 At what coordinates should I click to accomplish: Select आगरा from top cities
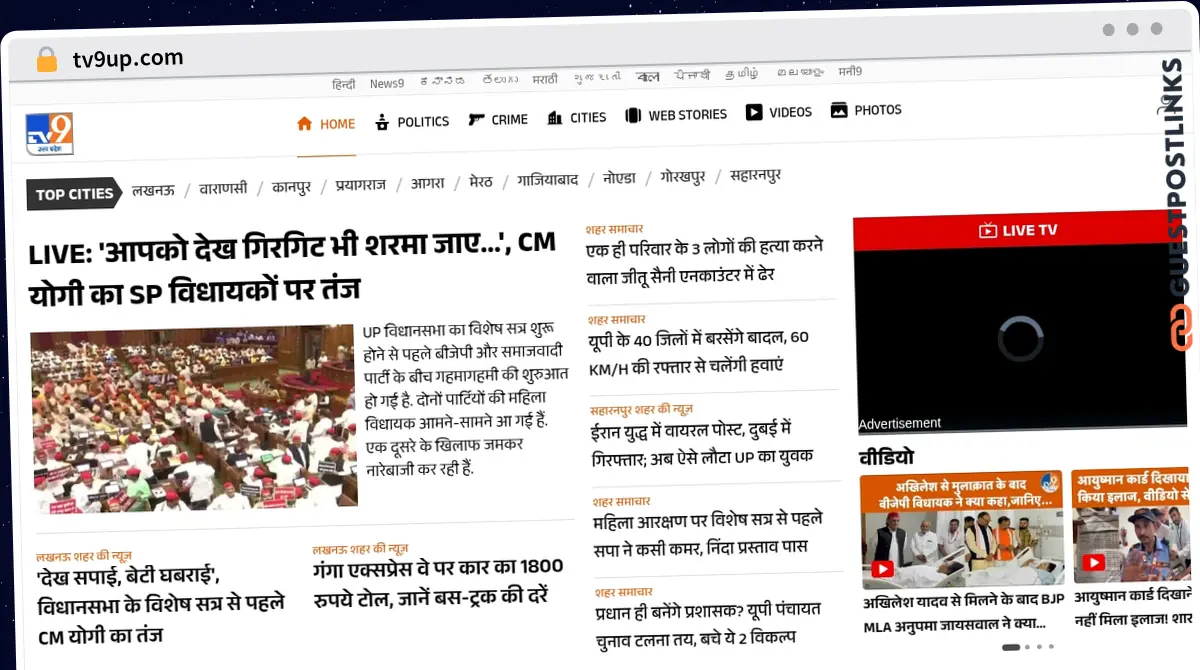[427, 183]
